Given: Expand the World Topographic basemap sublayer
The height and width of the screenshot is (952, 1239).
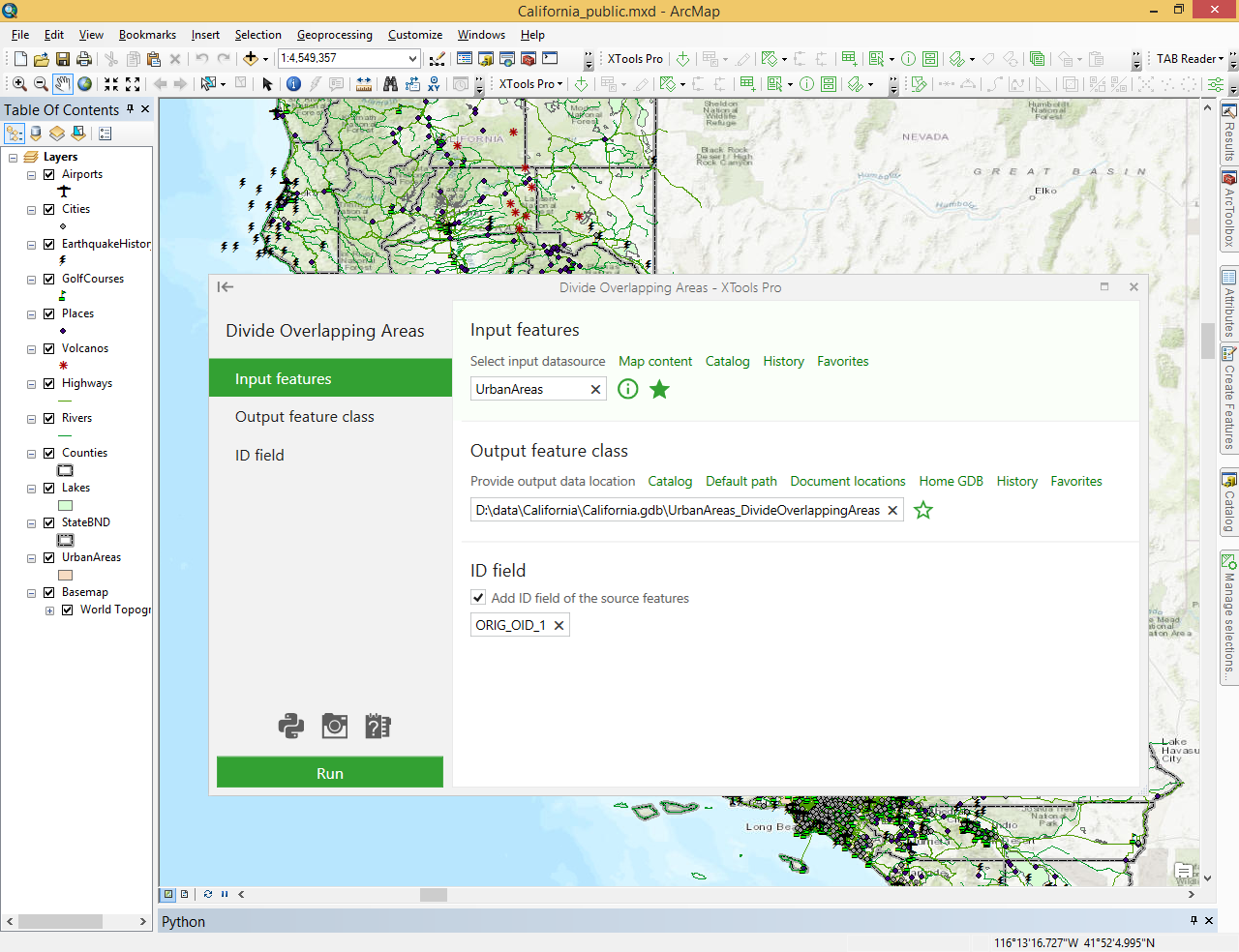Looking at the screenshot, I should (49, 610).
